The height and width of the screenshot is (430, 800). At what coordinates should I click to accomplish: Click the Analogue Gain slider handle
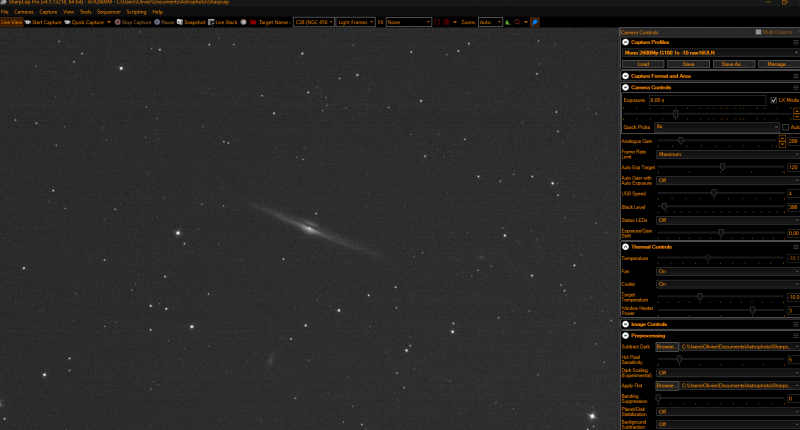pos(681,140)
